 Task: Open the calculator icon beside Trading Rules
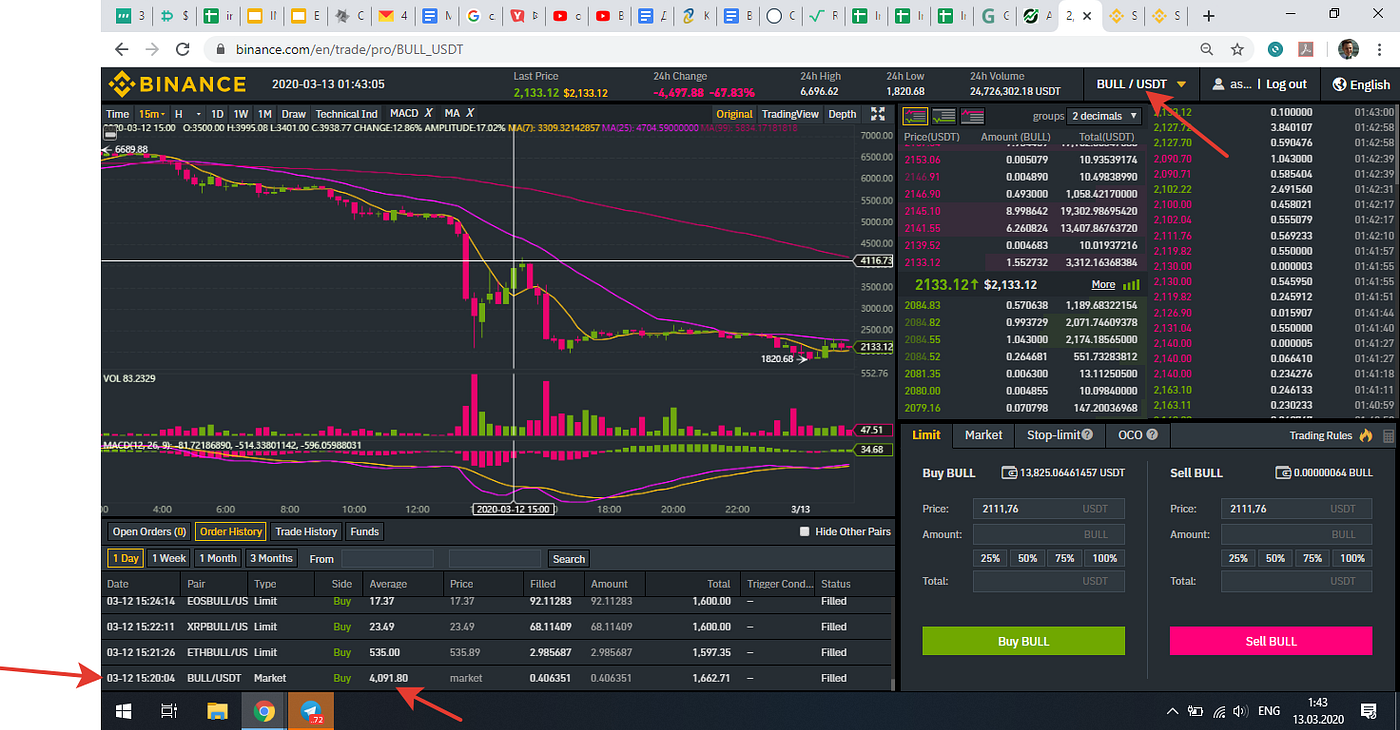(x=1388, y=436)
